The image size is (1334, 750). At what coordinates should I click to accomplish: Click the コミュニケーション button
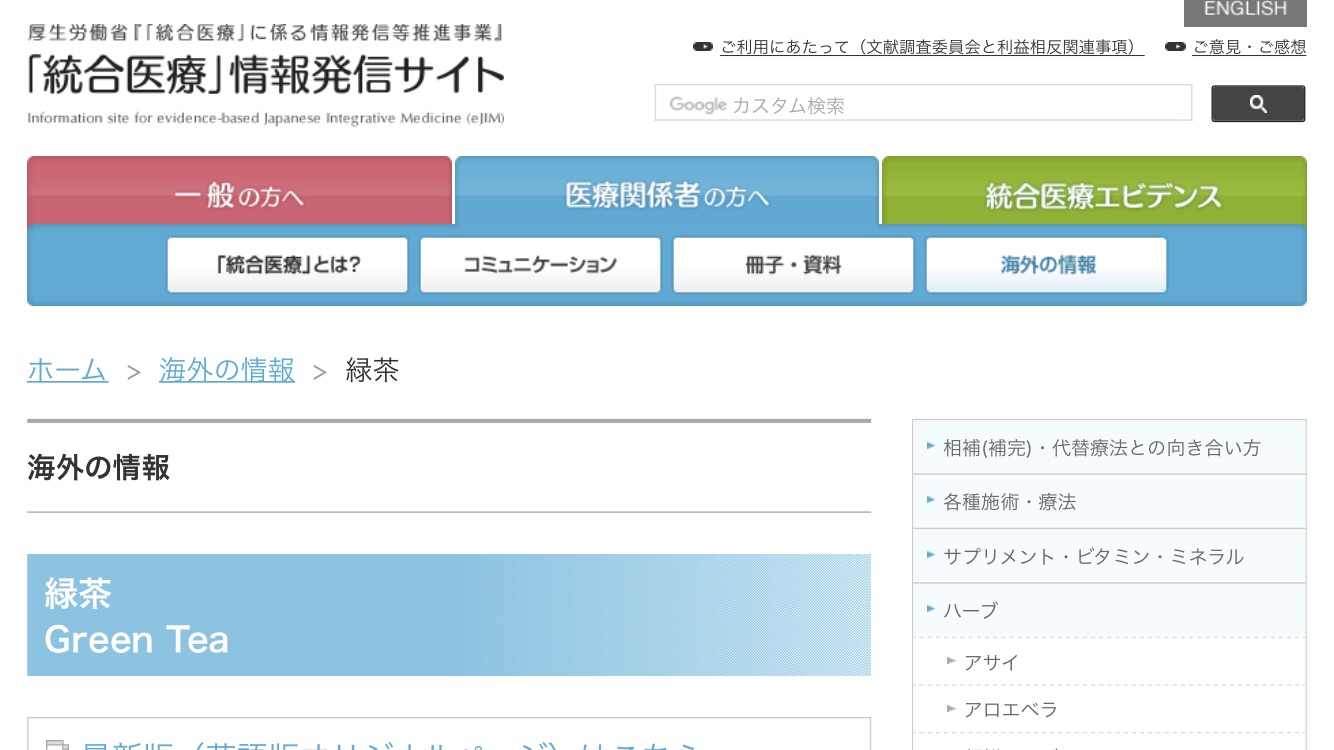pyautogui.click(x=540, y=265)
